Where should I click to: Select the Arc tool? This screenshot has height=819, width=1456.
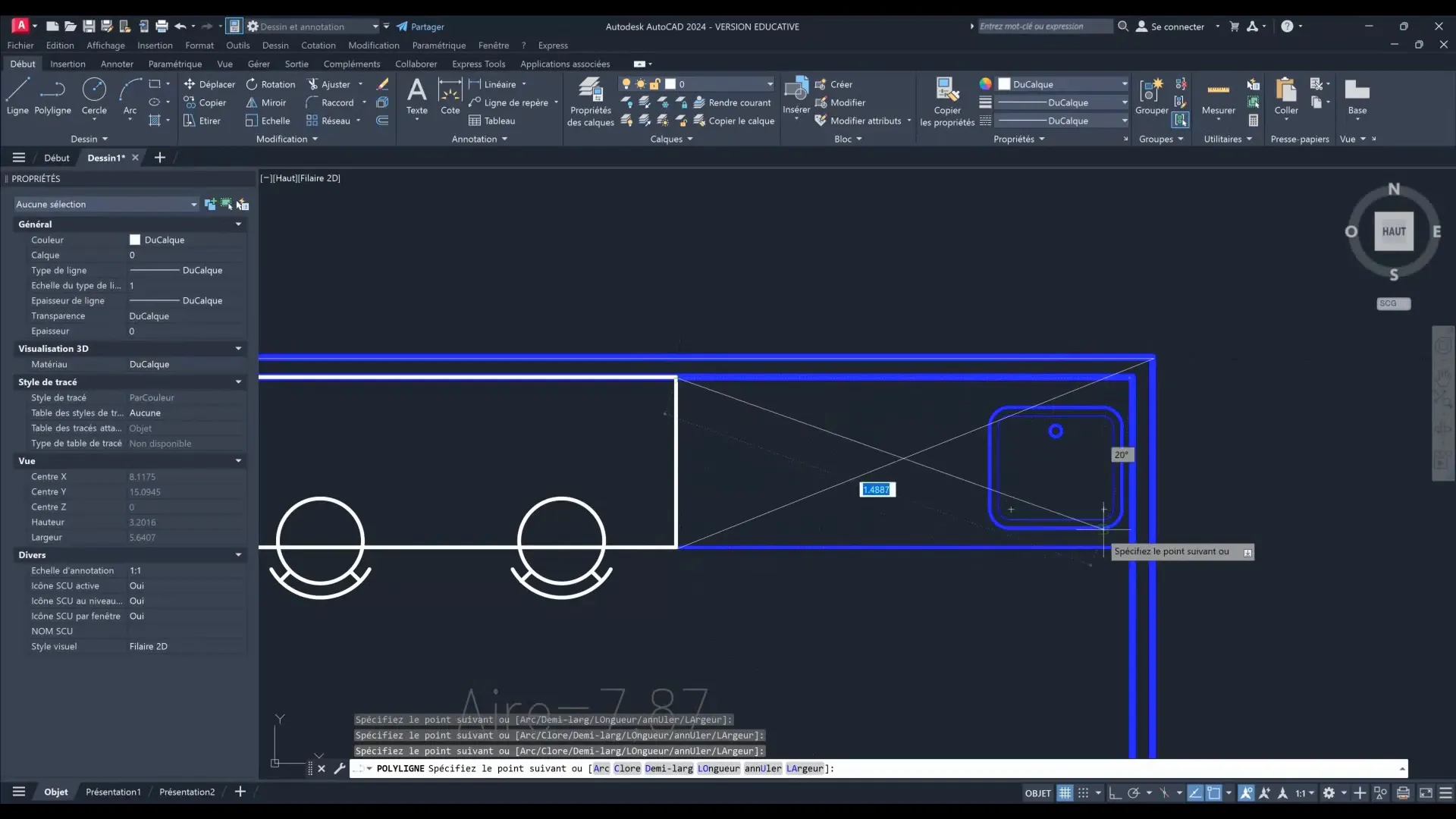coord(130,96)
